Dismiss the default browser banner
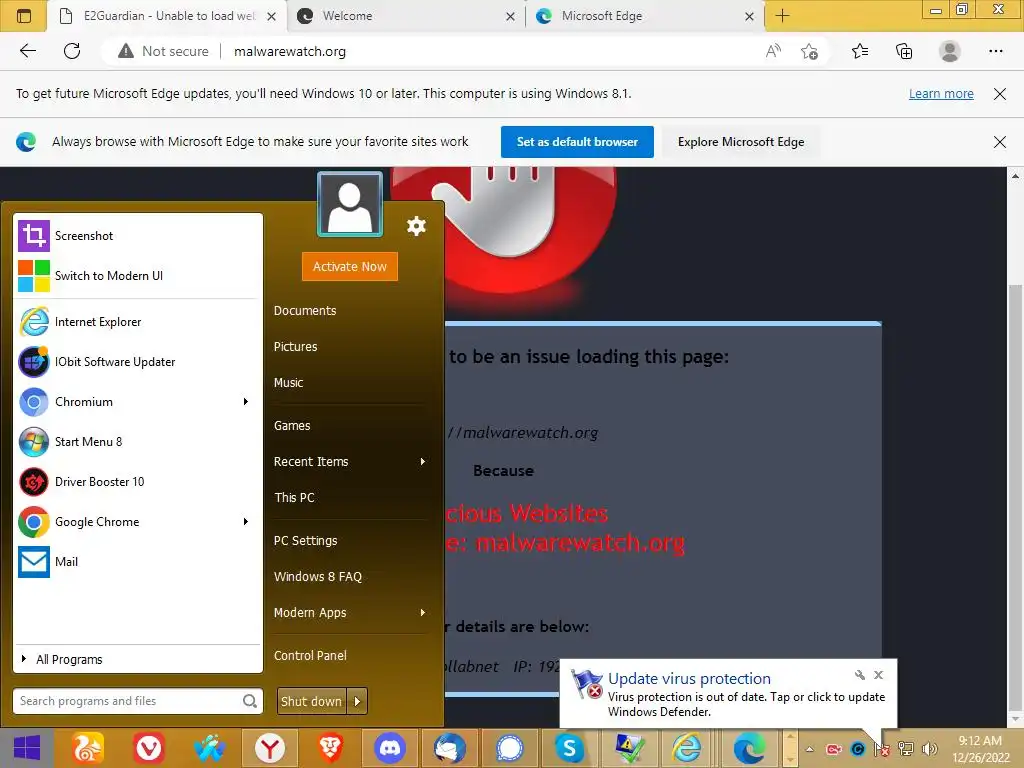 (999, 142)
